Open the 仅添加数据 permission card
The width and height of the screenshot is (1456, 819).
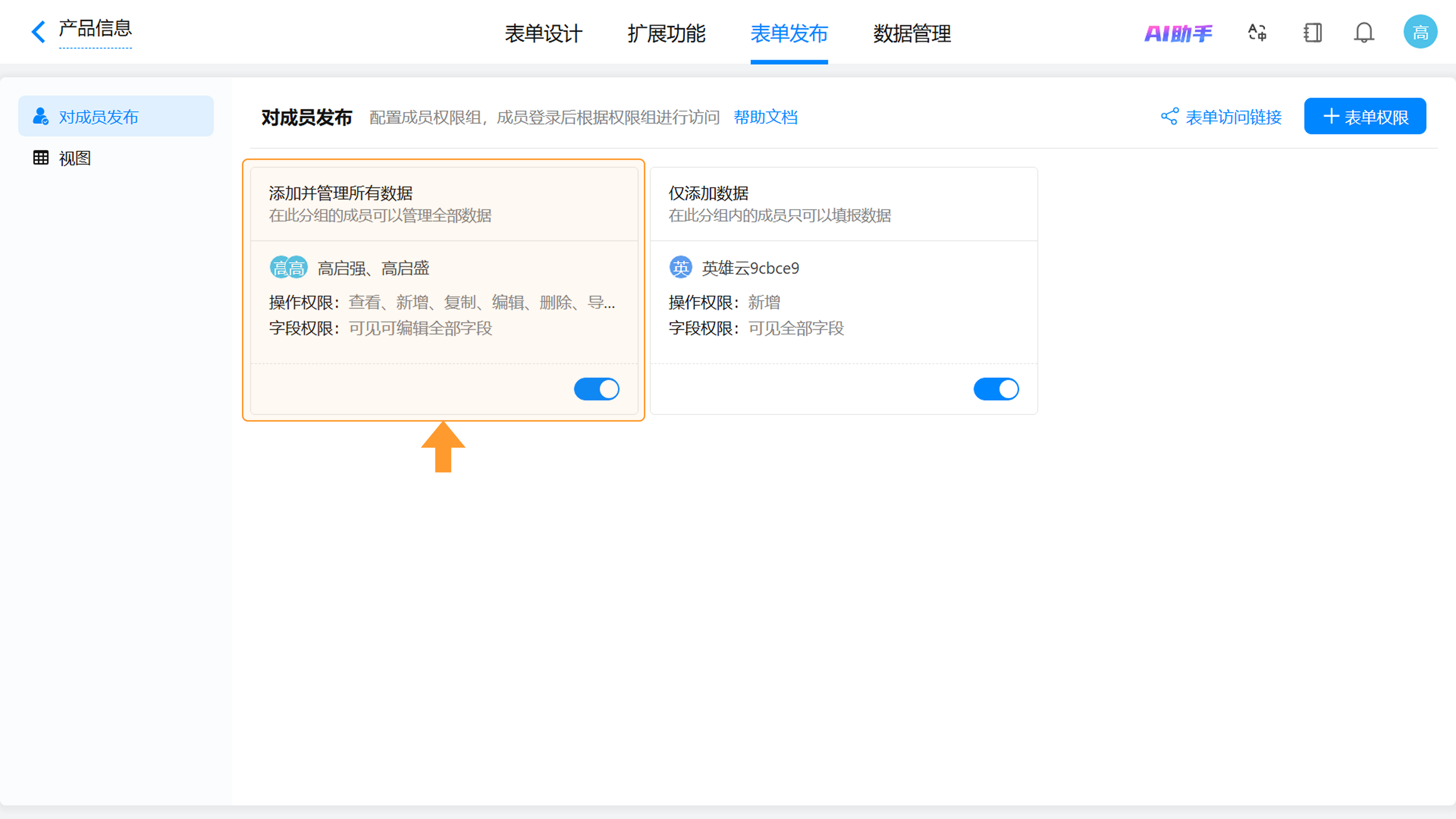pos(844,290)
